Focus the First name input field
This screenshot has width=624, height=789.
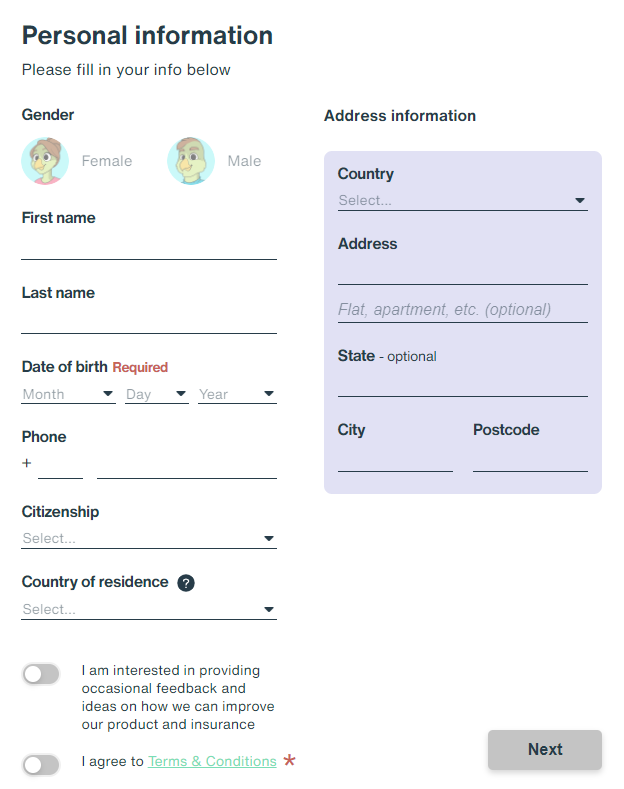pyautogui.click(x=149, y=247)
